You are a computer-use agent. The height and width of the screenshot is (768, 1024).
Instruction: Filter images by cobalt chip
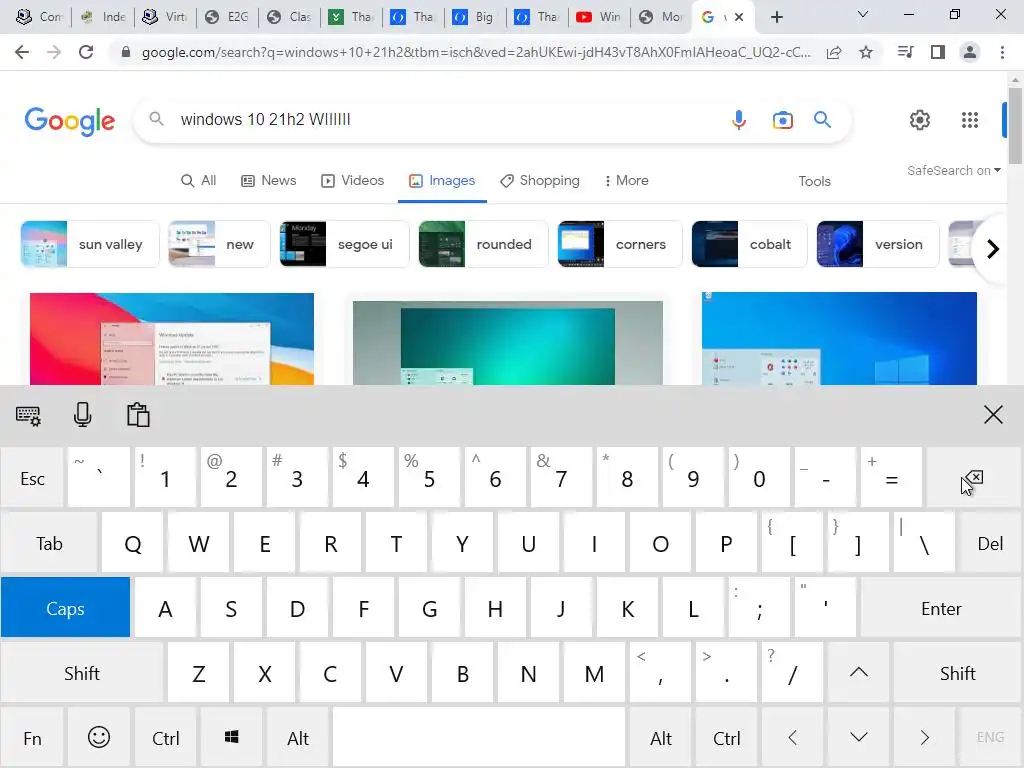pyautogui.click(x=749, y=244)
